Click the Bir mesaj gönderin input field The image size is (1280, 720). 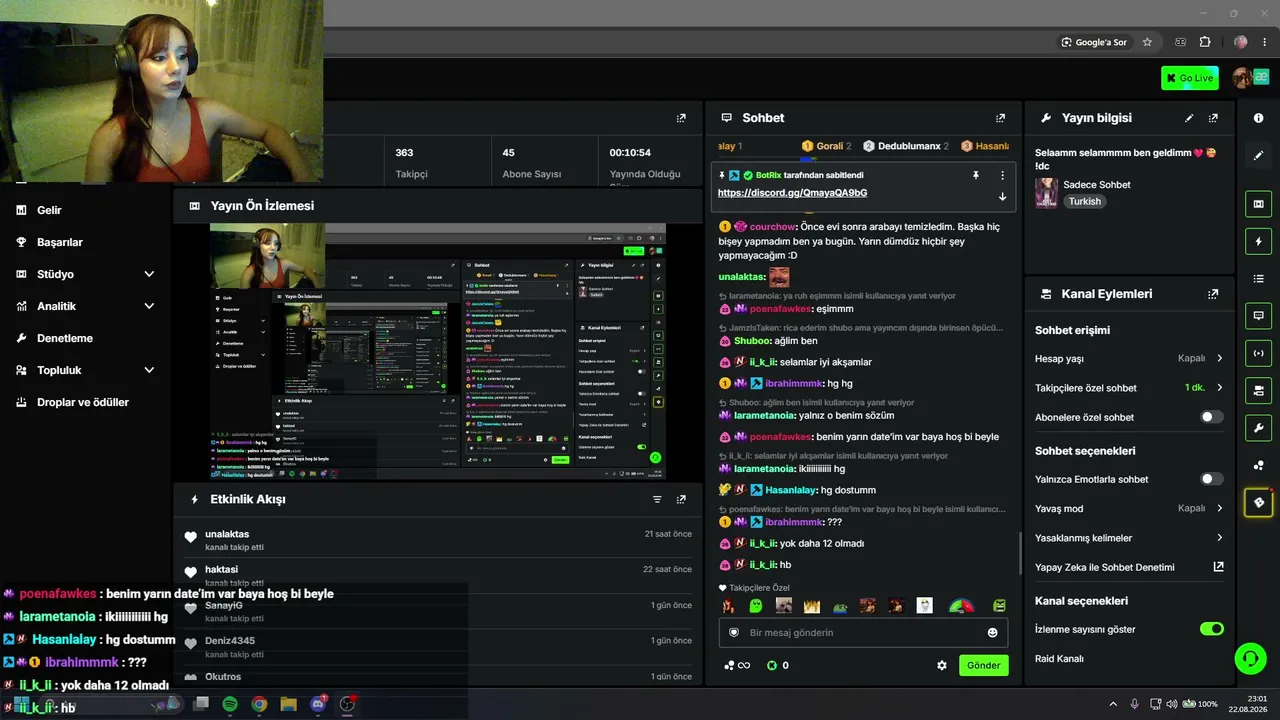click(863, 632)
